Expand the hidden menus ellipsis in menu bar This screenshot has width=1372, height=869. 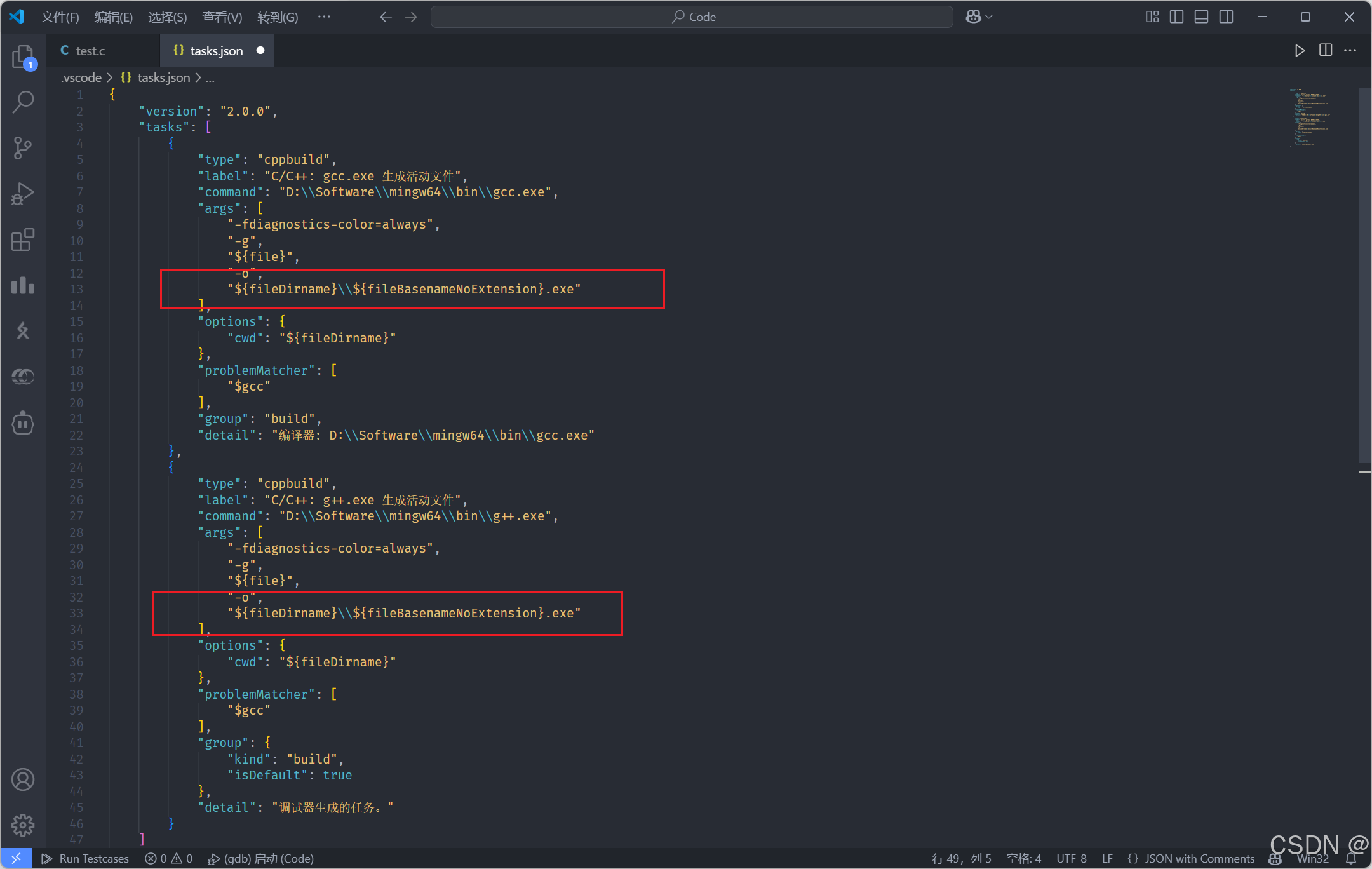[324, 17]
